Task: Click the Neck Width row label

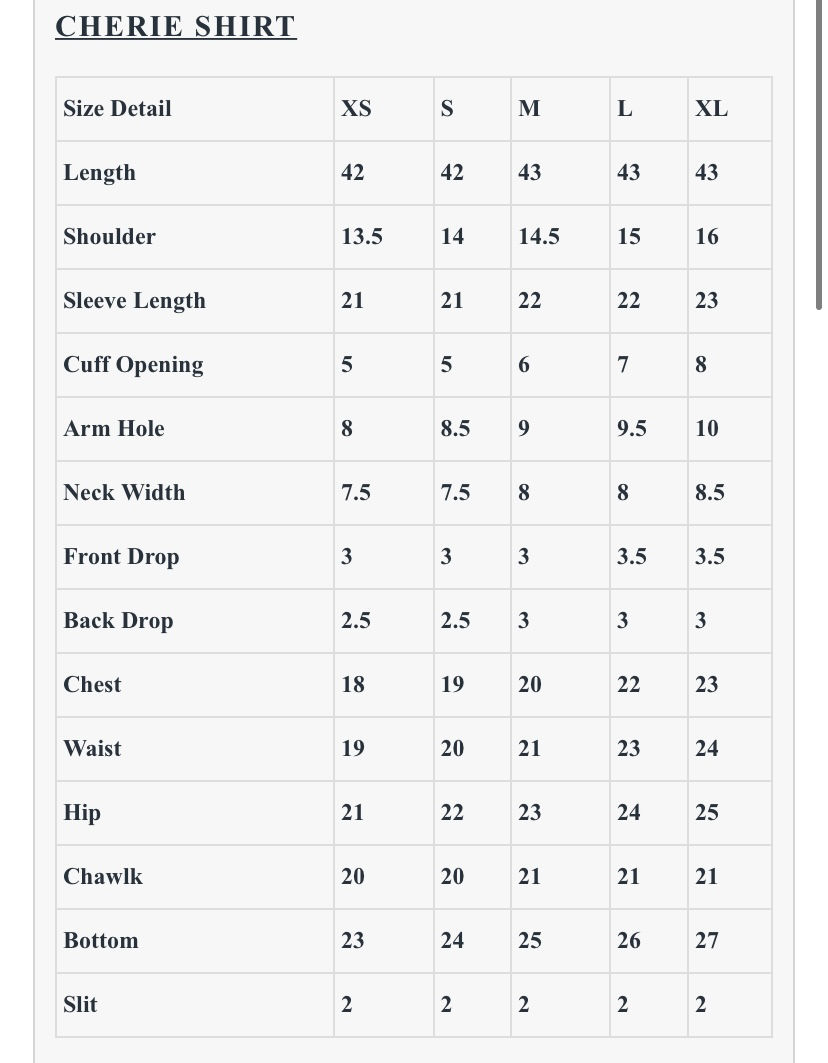Action: click(x=124, y=493)
